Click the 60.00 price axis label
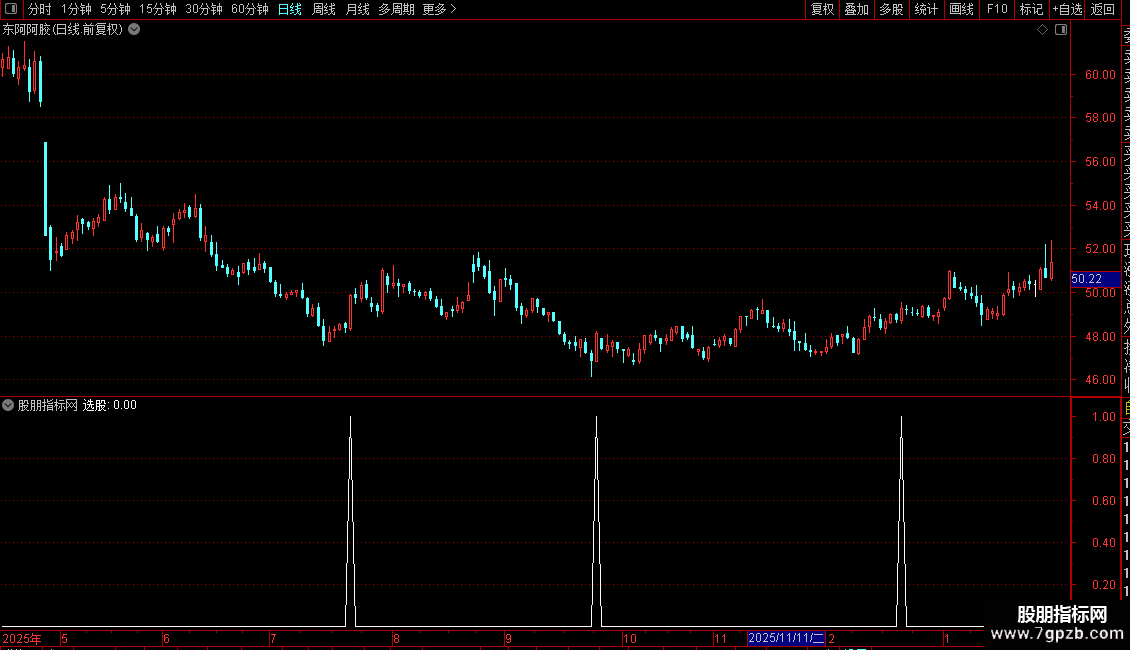This screenshot has height=650, width=1130. tap(1100, 74)
